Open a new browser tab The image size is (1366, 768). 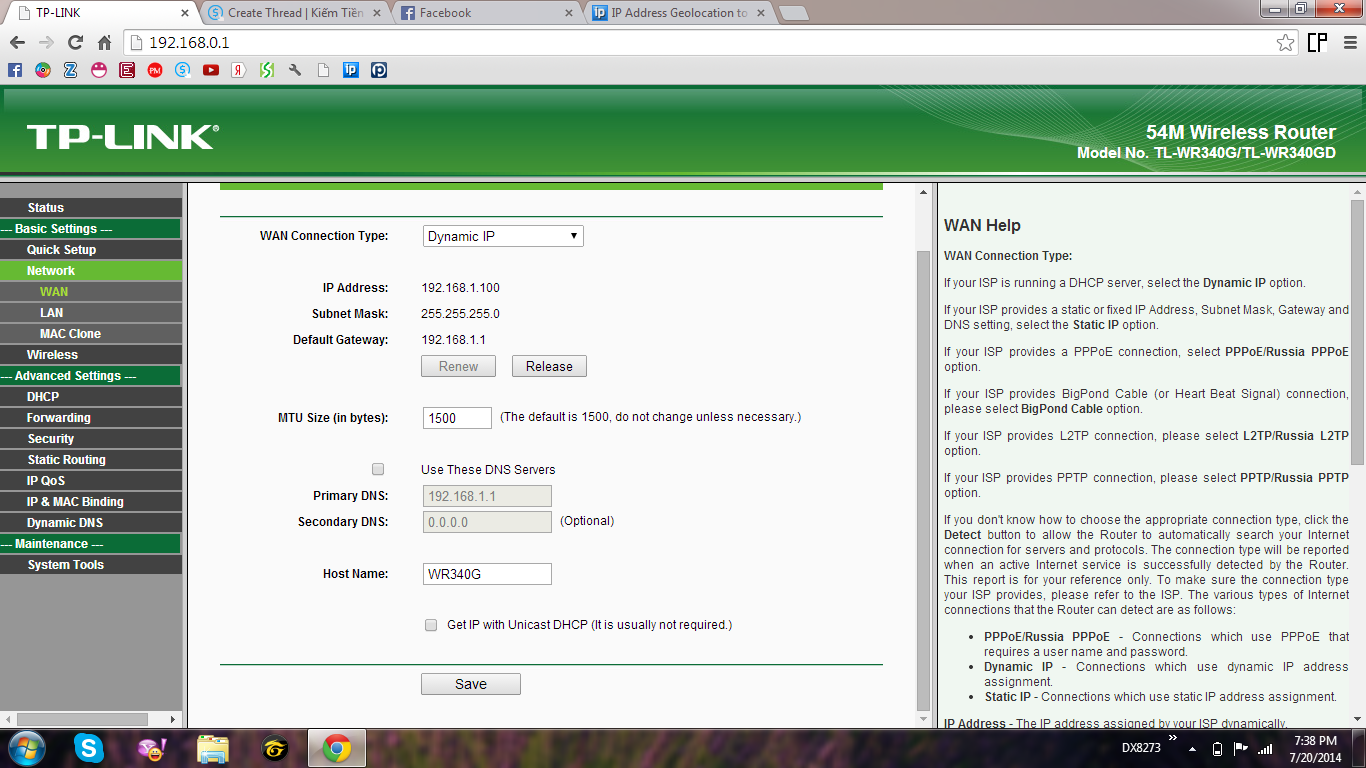click(793, 13)
